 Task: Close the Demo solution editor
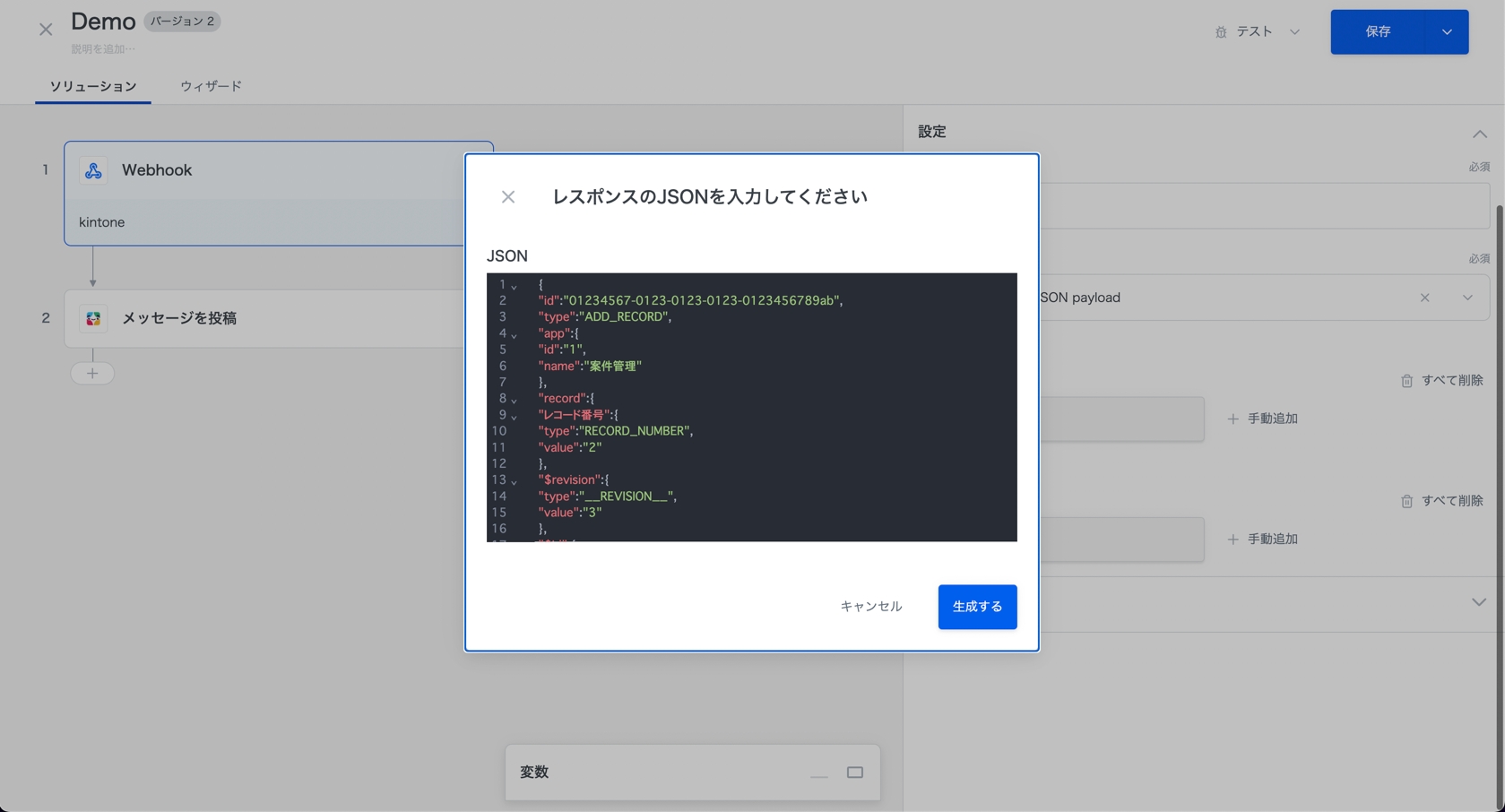click(x=46, y=30)
